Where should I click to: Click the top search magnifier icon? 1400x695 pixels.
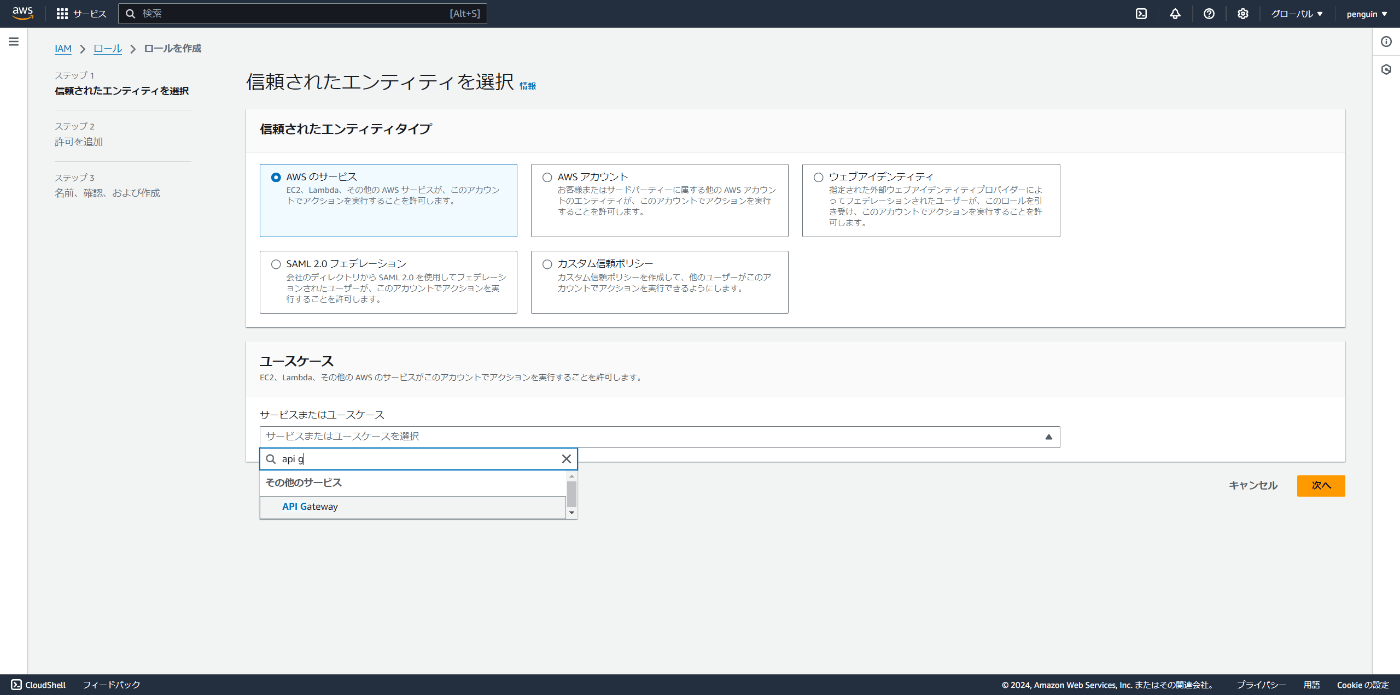click(x=131, y=14)
